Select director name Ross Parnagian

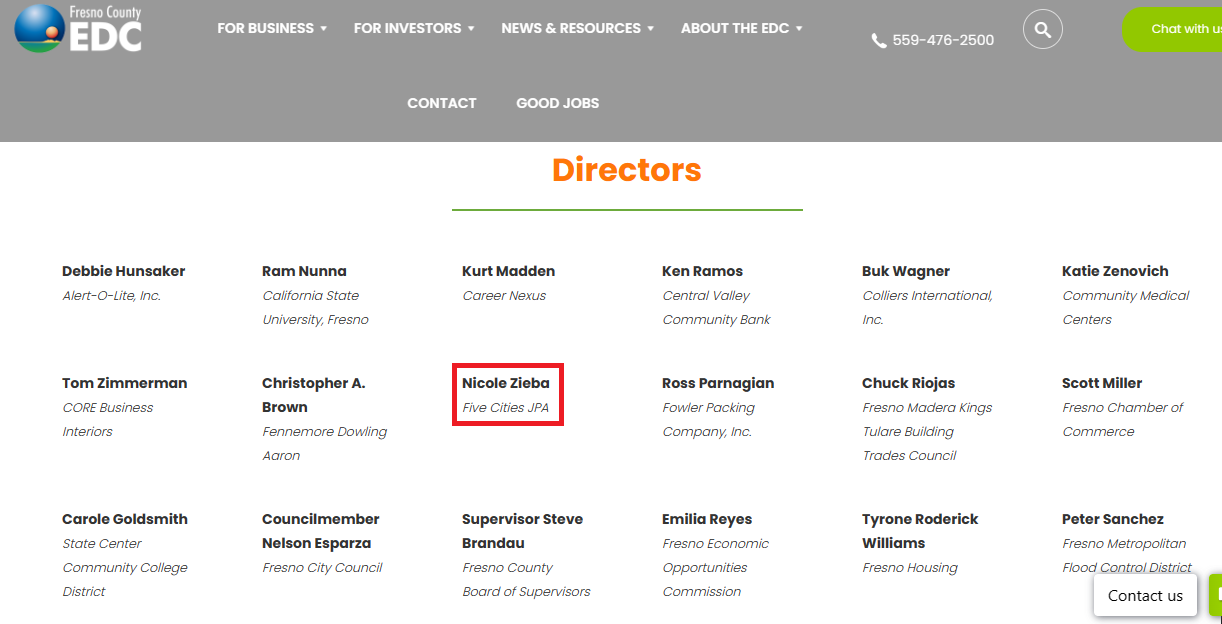718,383
